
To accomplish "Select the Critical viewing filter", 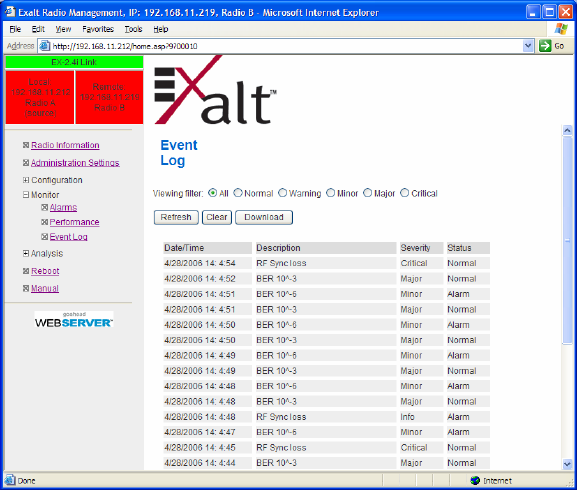I will 404,193.
